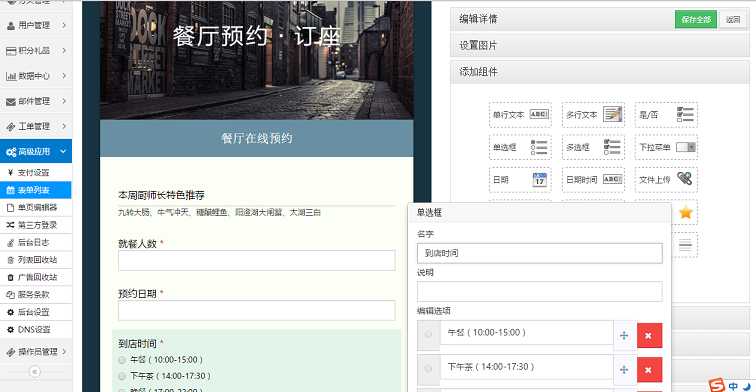Click the 餐厅预约·订座 banner image
The image size is (756, 392).
pyautogui.click(x=256, y=59)
